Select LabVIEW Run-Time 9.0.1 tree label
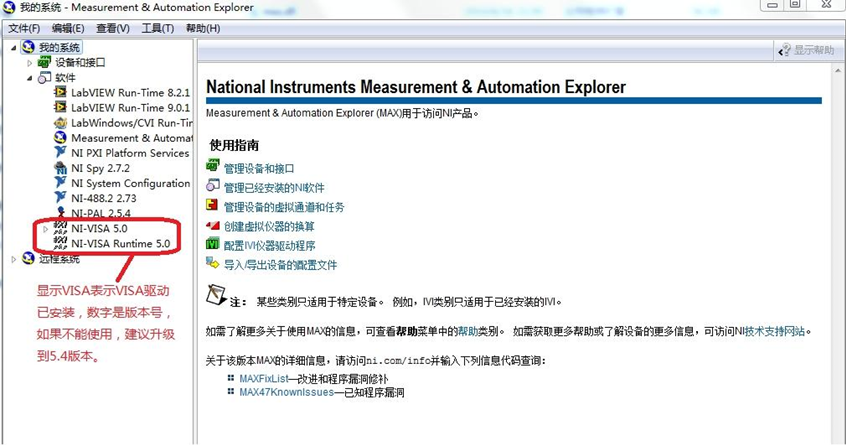This screenshot has width=846, height=445. (x=131, y=107)
